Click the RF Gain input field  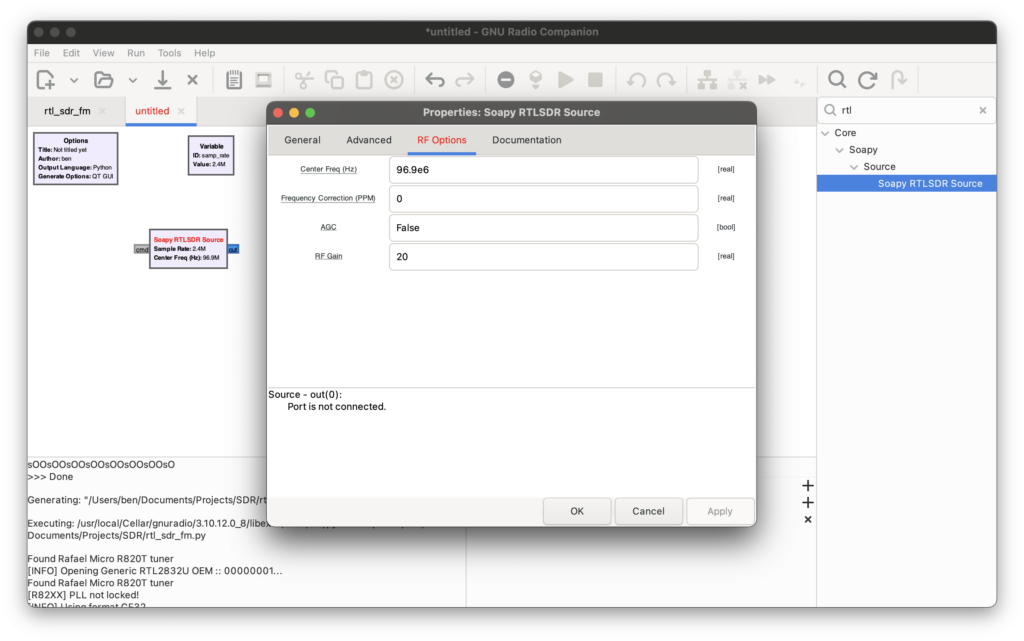(543, 257)
